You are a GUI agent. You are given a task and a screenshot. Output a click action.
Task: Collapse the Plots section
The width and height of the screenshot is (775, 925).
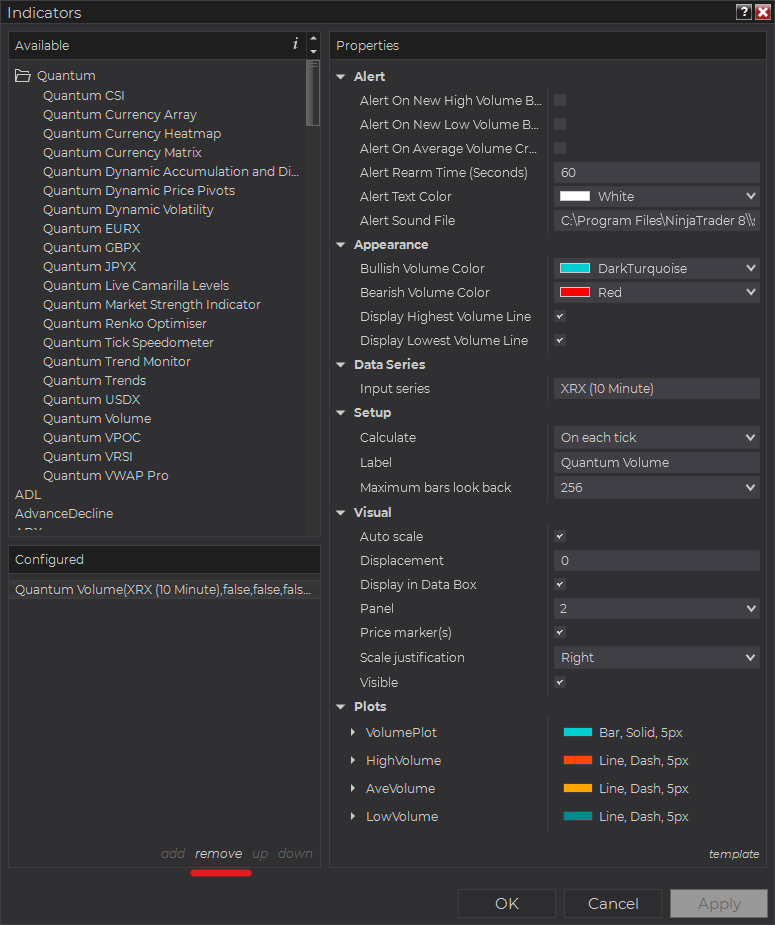341,707
